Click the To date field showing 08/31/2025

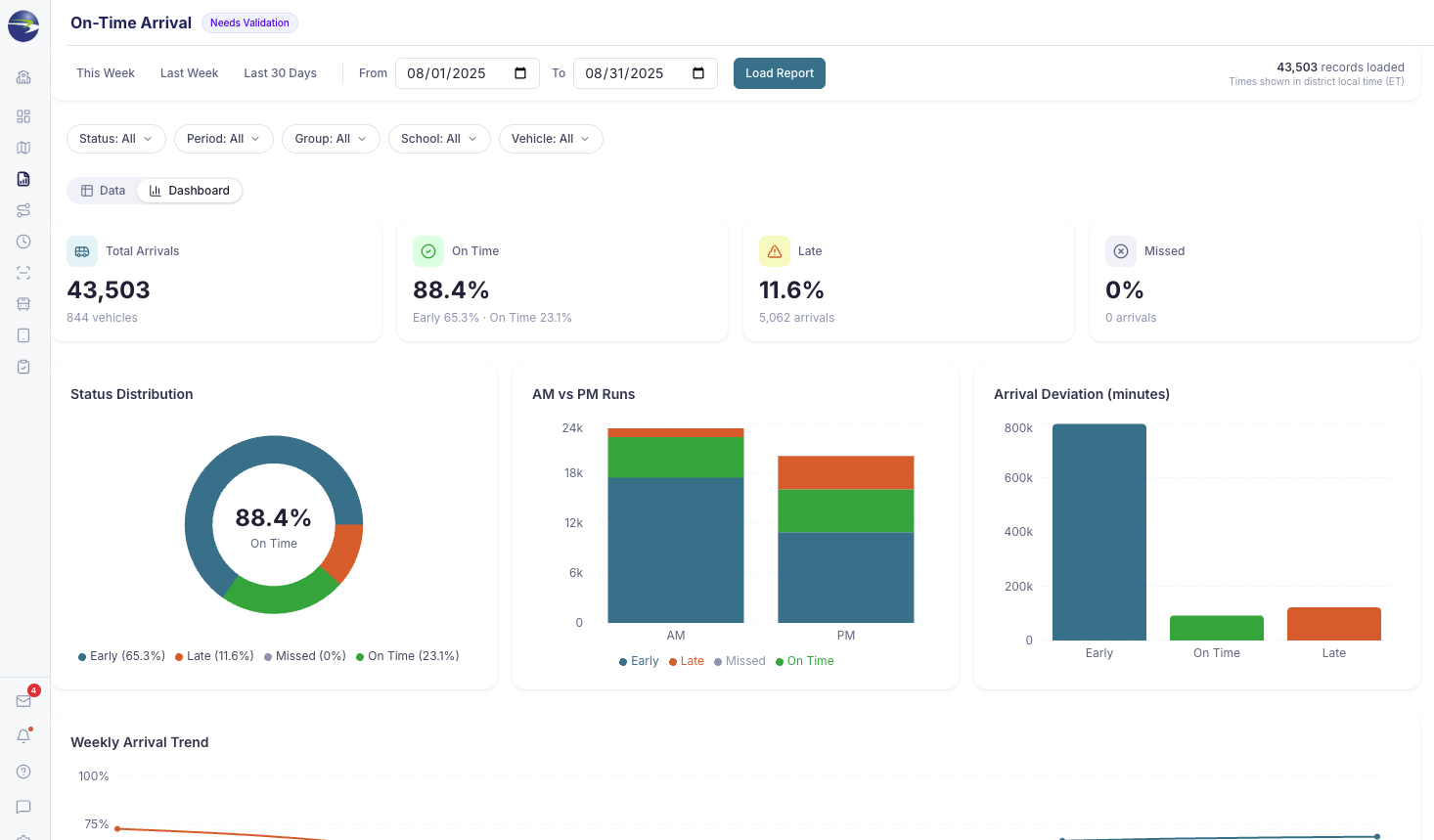[646, 73]
